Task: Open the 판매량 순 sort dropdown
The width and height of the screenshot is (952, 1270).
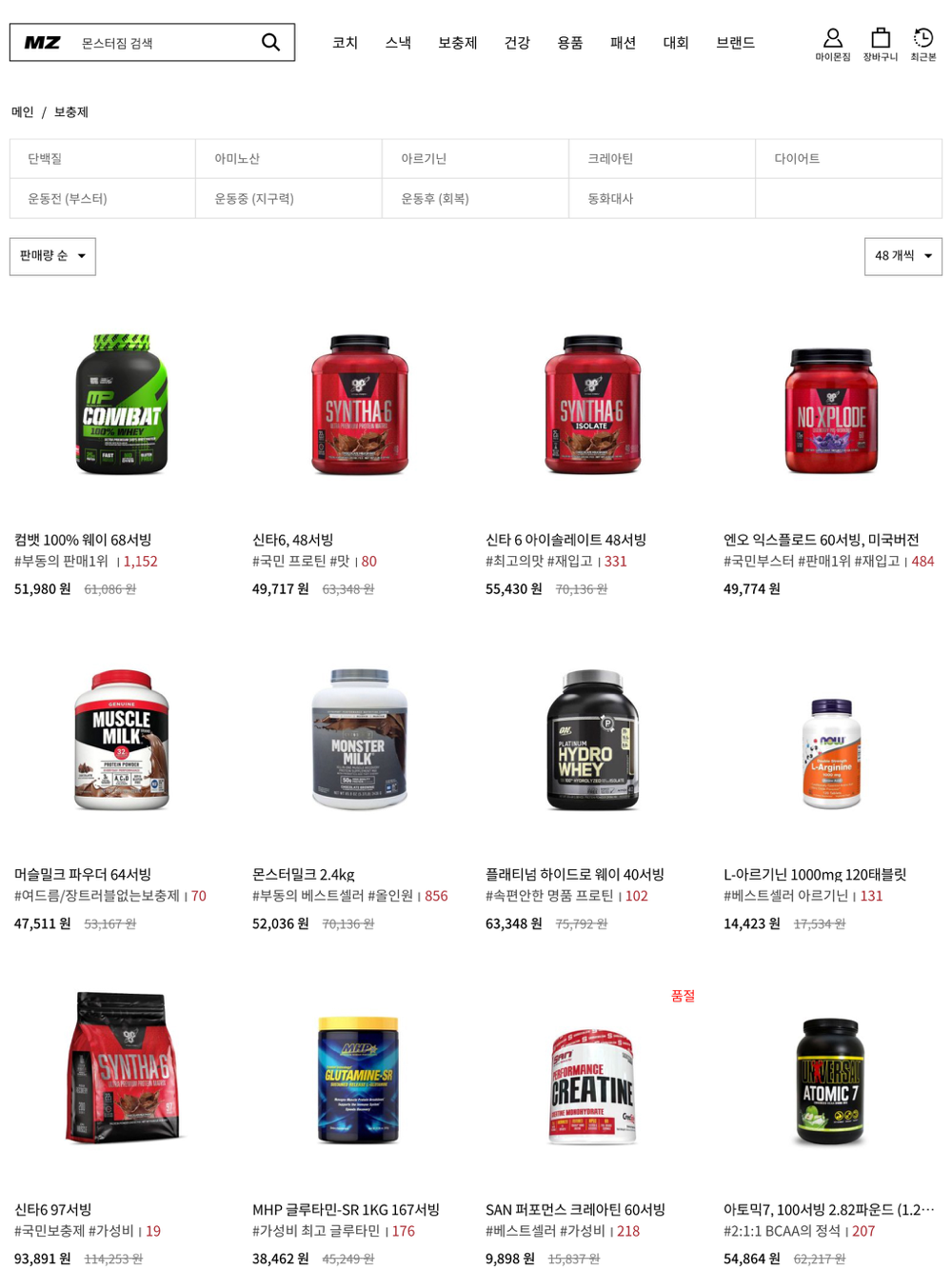Action: [52, 256]
